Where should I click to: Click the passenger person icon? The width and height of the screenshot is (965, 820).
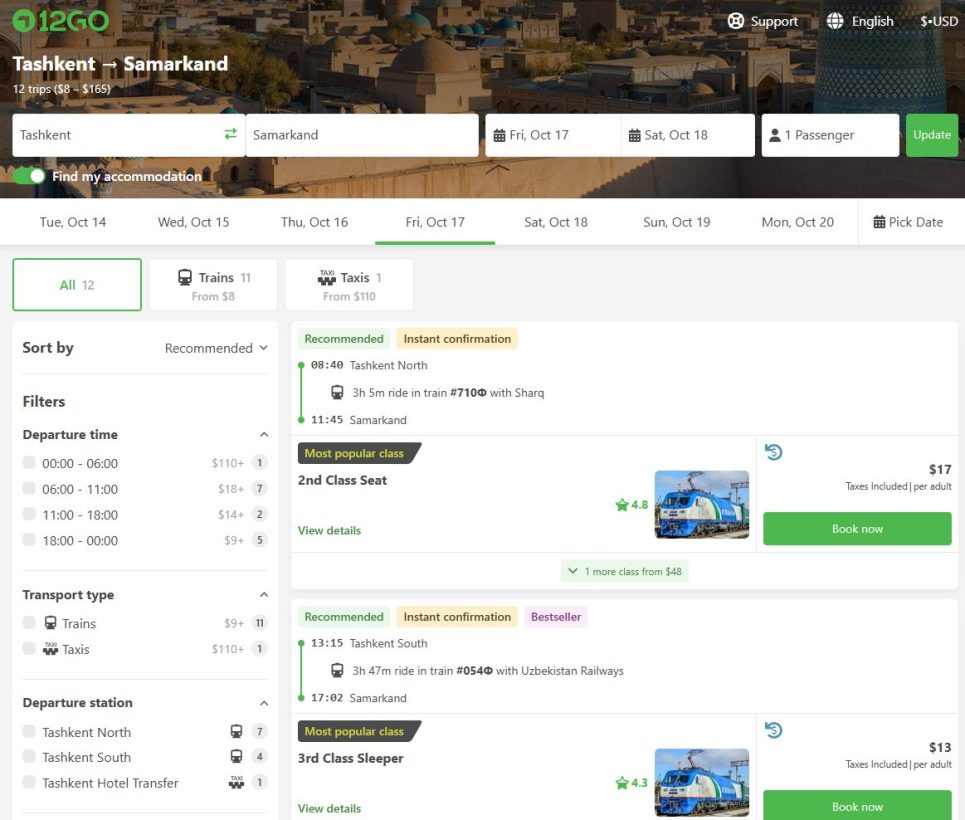click(x=774, y=135)
